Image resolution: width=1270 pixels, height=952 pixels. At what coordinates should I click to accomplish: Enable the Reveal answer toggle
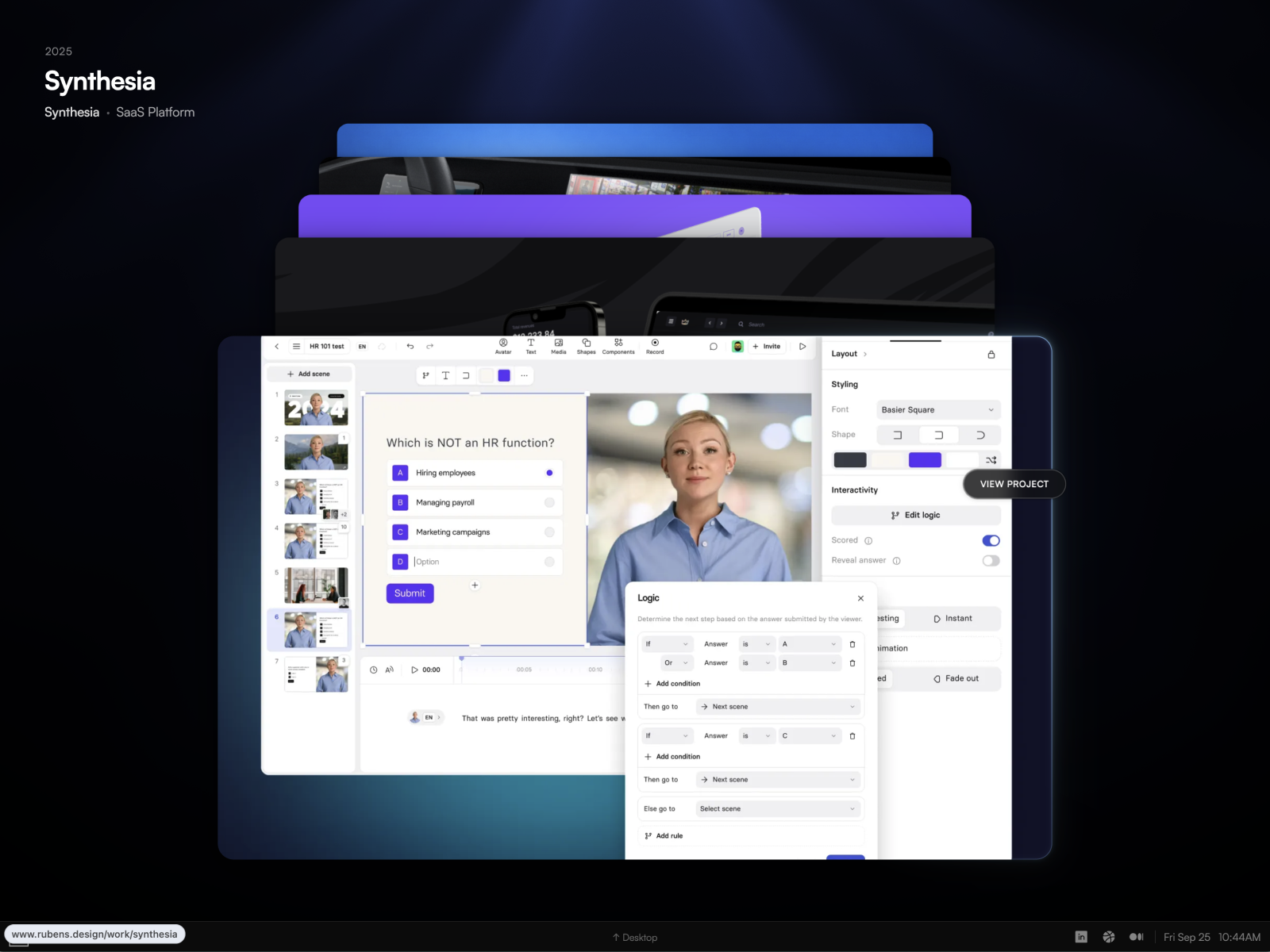pyautogui.click(x=991, y=561)
